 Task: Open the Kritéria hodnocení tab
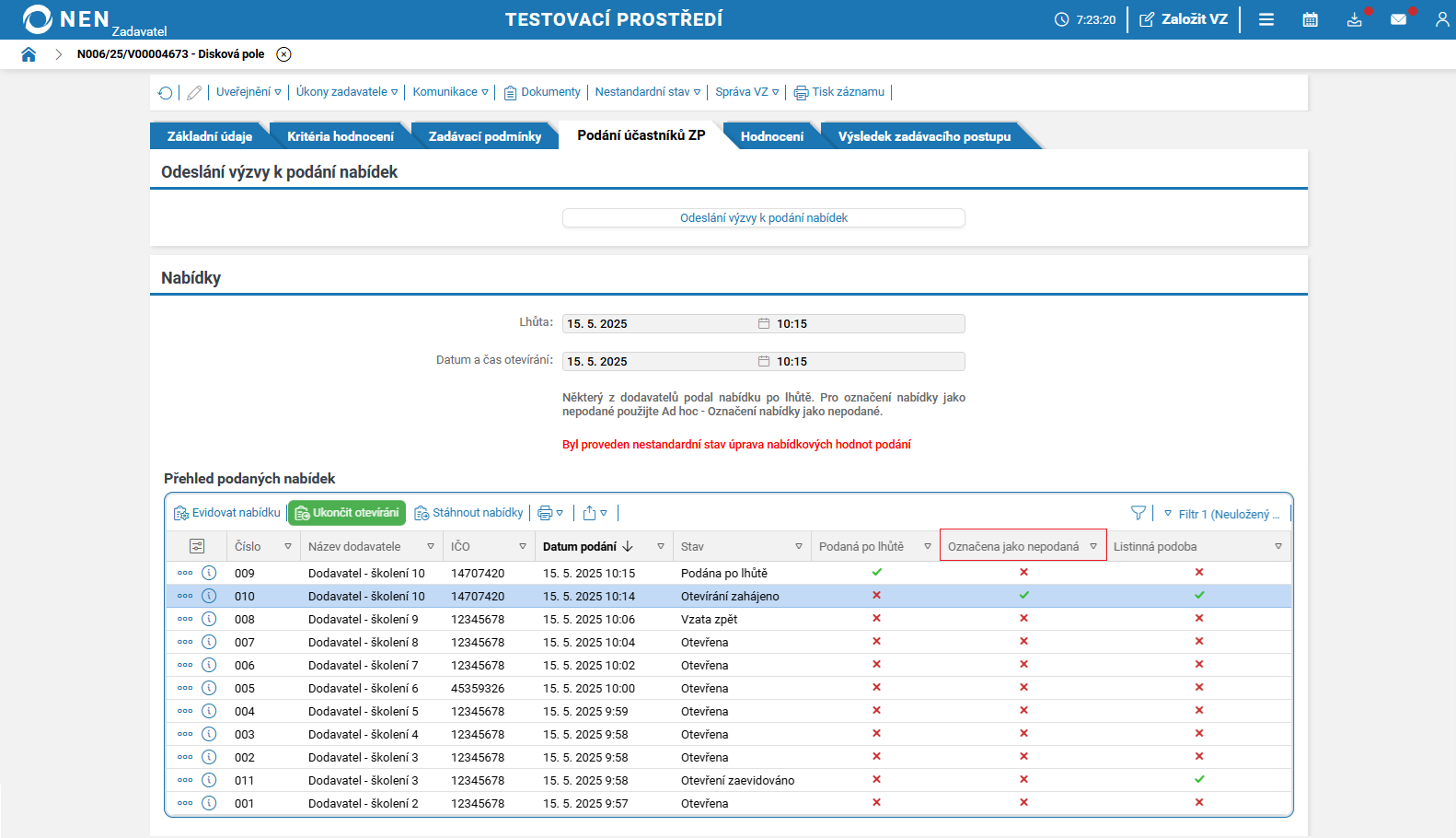coord(340,136)
